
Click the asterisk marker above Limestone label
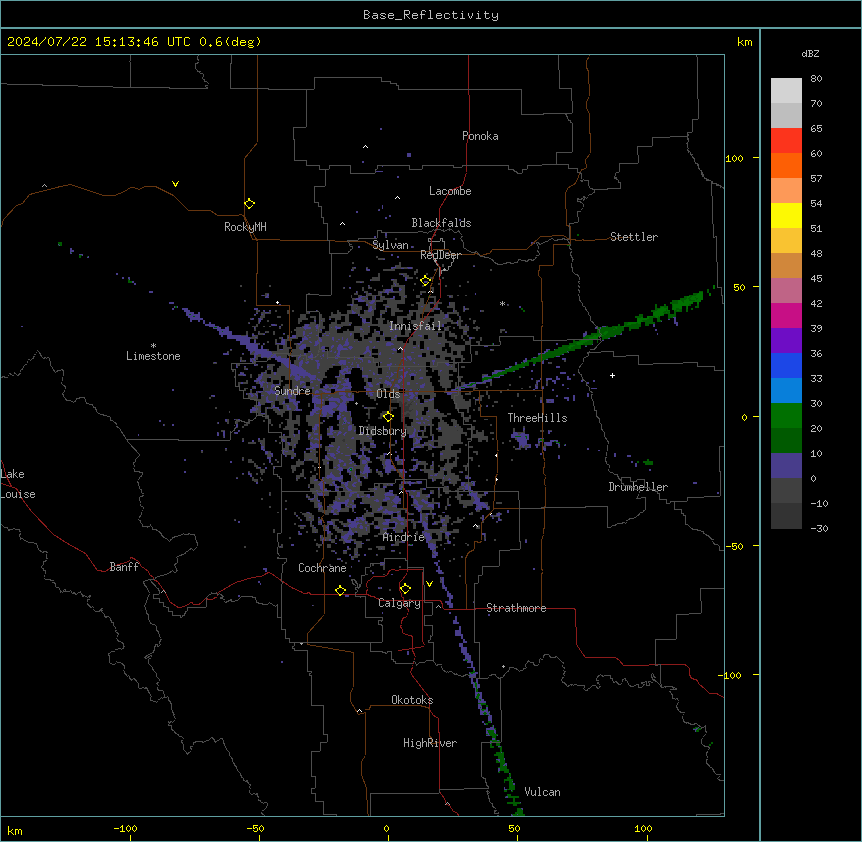click(x=153, y=346)
